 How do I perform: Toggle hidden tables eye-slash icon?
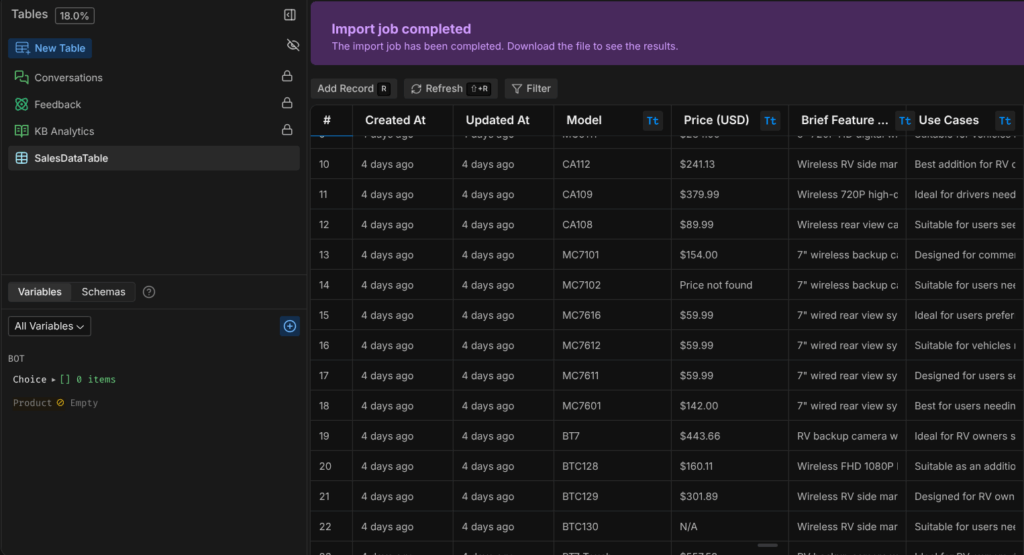tap(293, 45)
